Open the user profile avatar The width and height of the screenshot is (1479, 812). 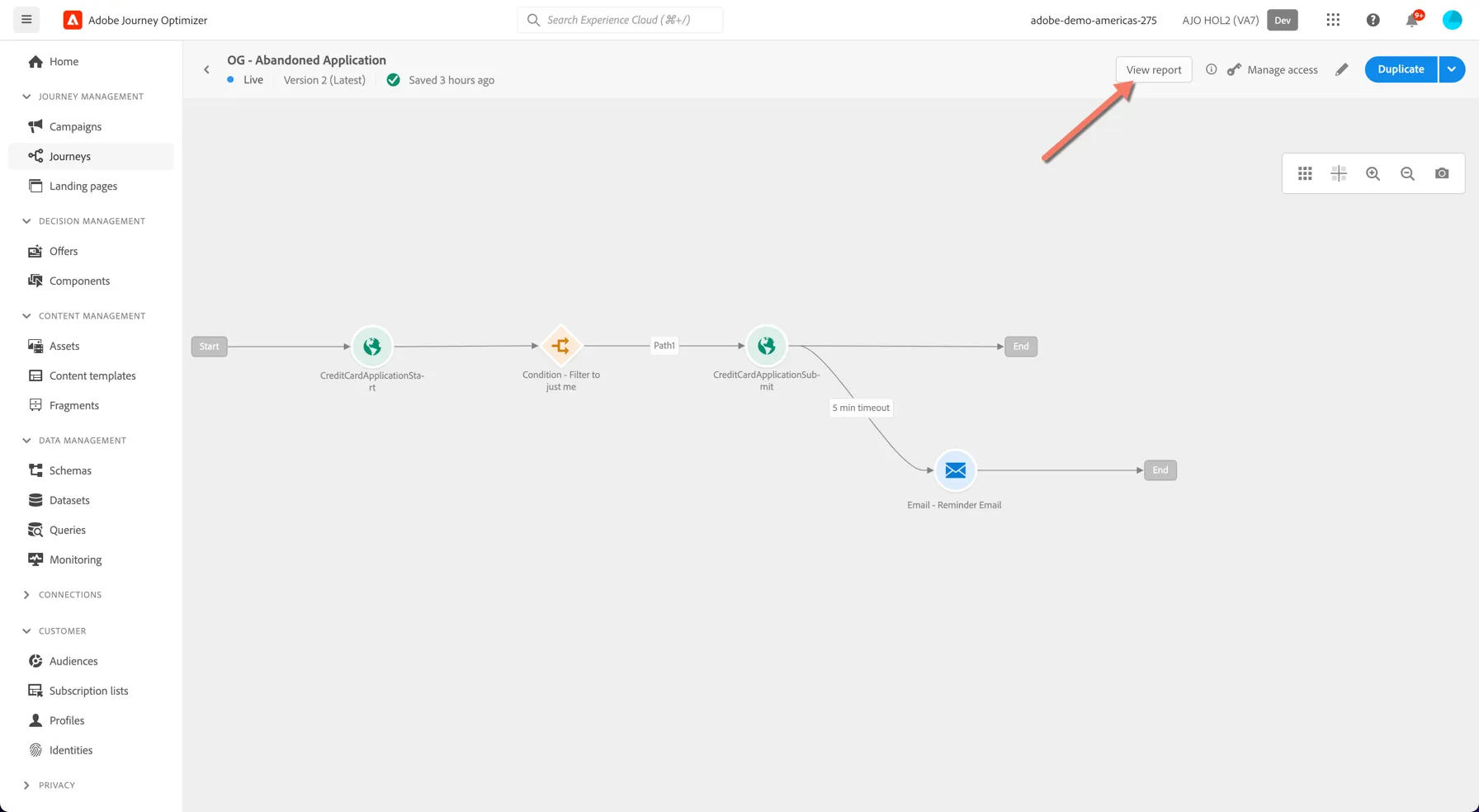(x=1452, y=20)
